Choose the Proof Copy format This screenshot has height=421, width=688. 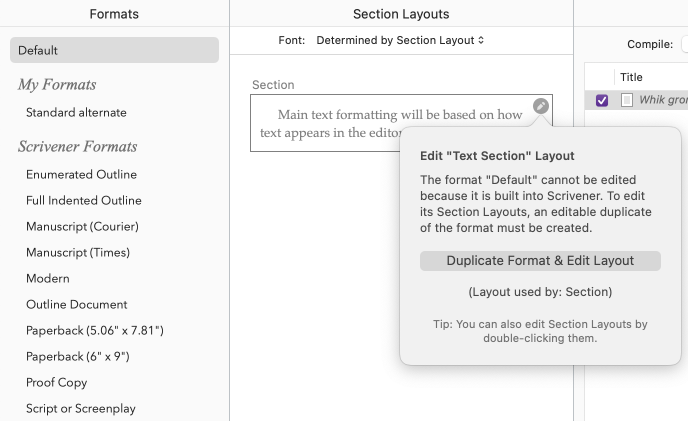56,382
